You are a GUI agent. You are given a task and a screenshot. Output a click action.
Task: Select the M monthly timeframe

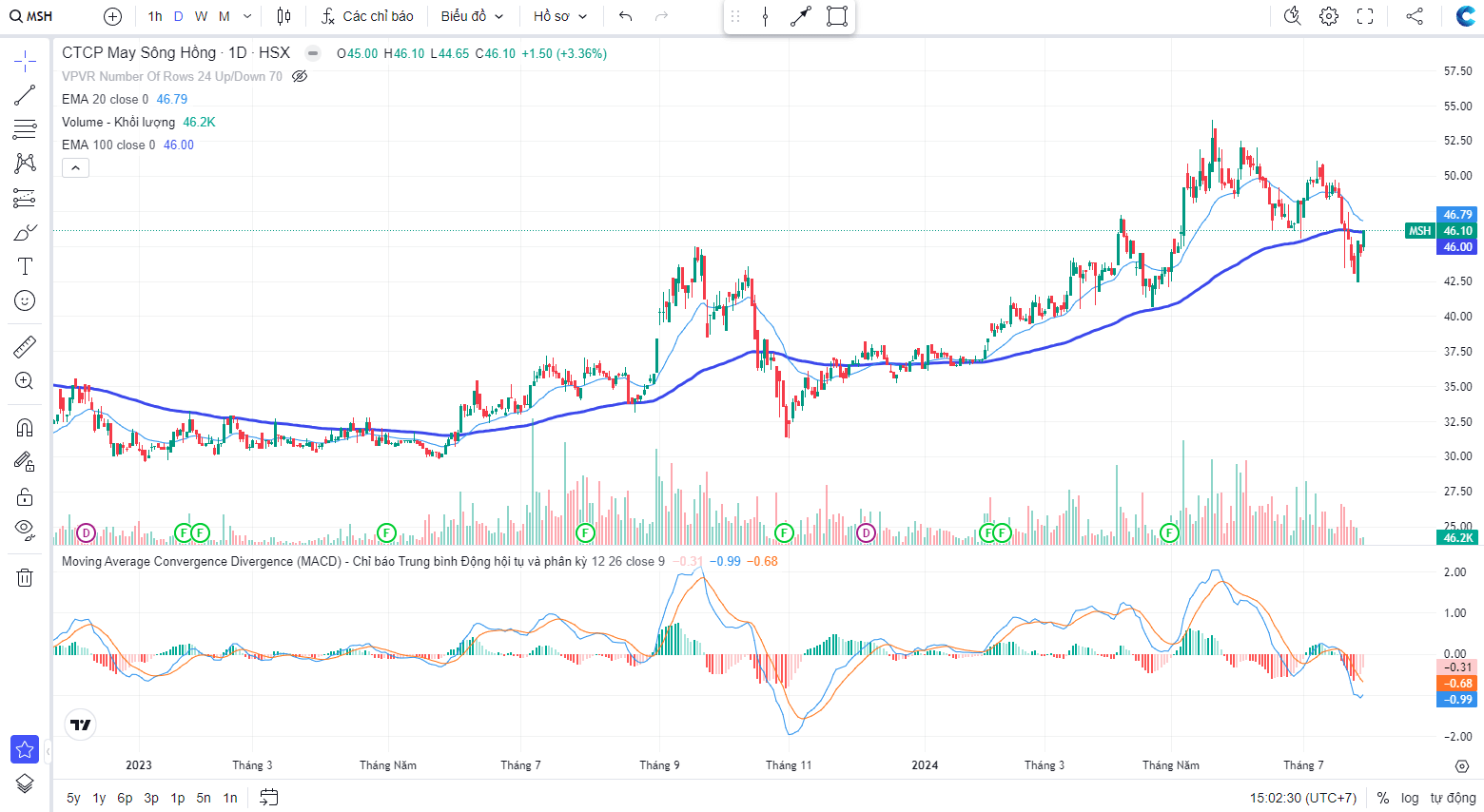(225, 16)
